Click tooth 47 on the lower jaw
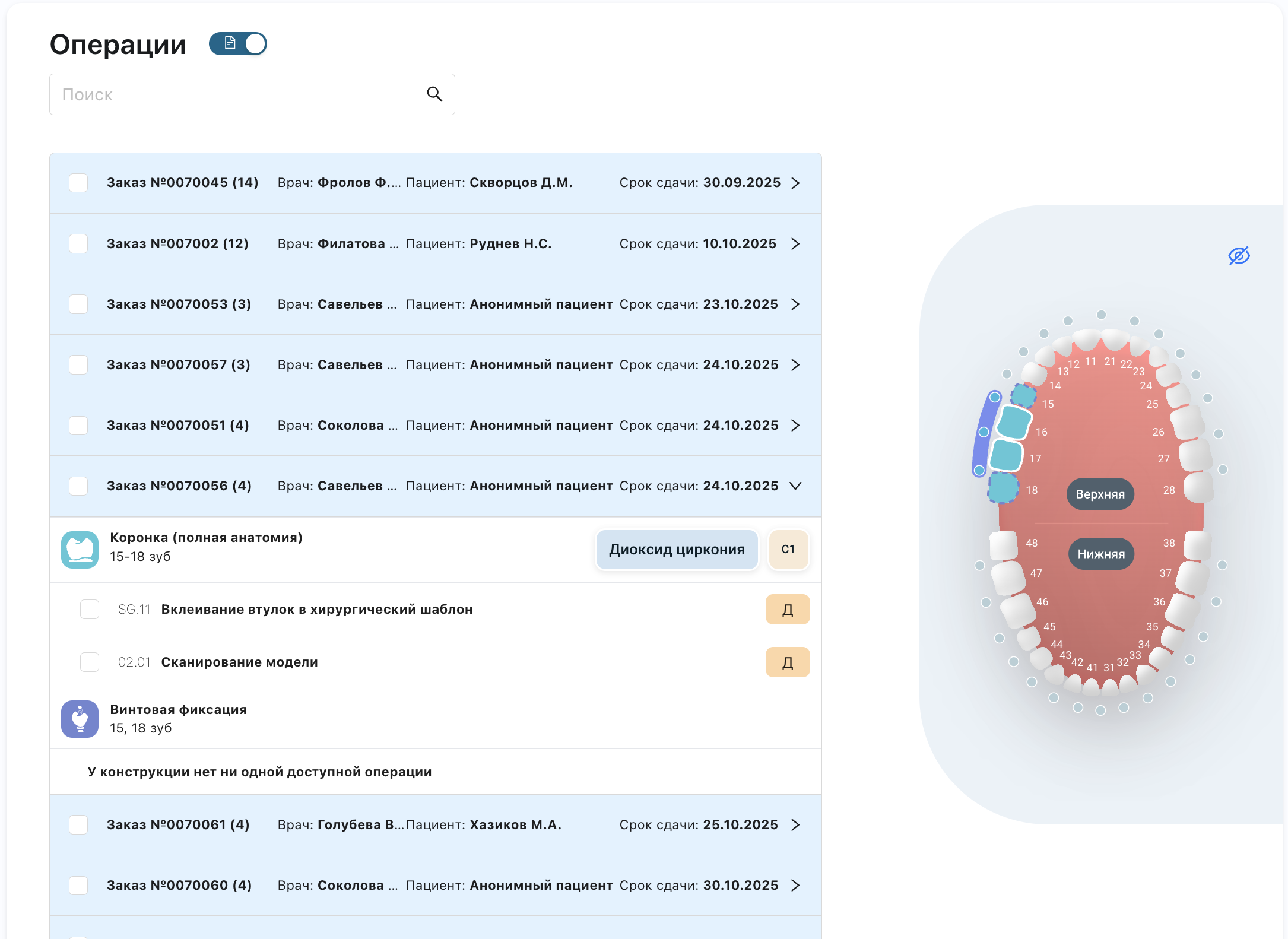The width and height of the screenshot is (1288, 939). click(1007, 577)
